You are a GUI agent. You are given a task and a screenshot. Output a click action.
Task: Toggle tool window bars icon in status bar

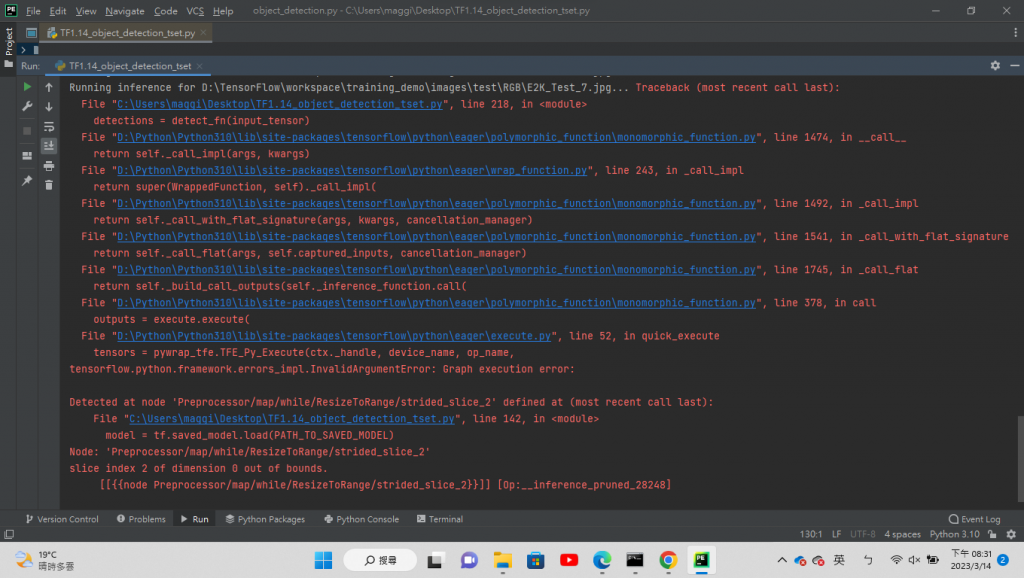click(x=9, y=534)
